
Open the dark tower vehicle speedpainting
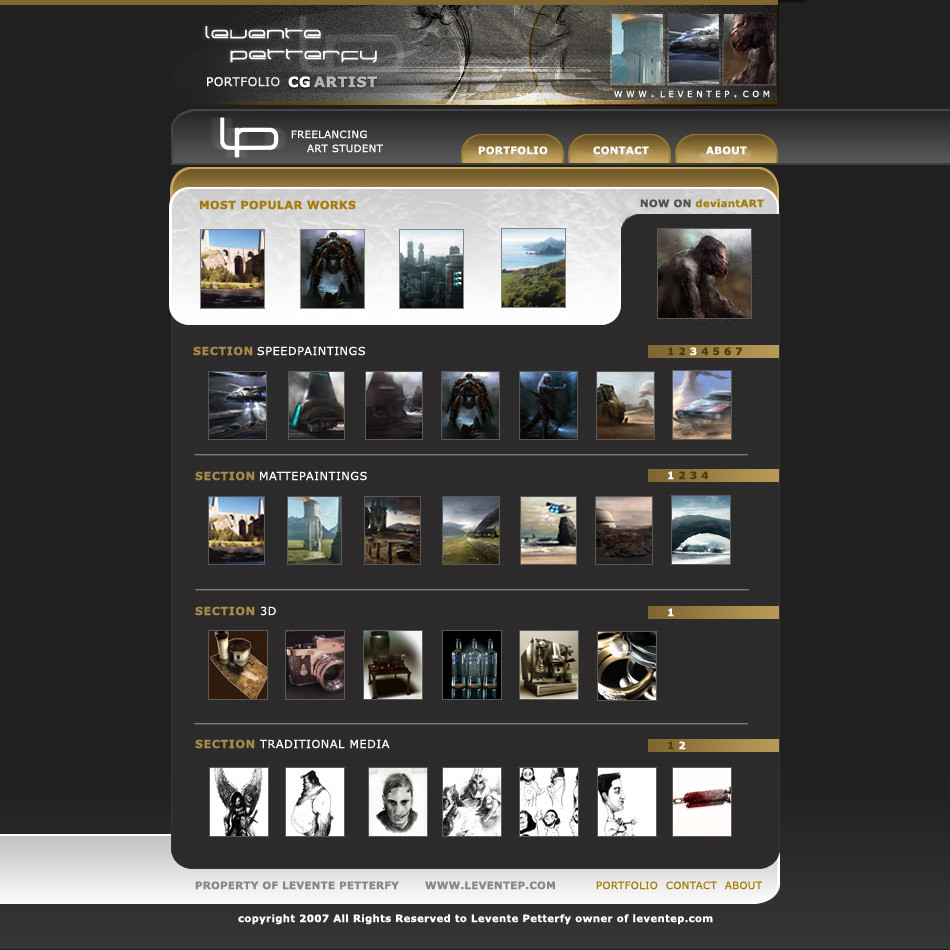coord(316,405)
